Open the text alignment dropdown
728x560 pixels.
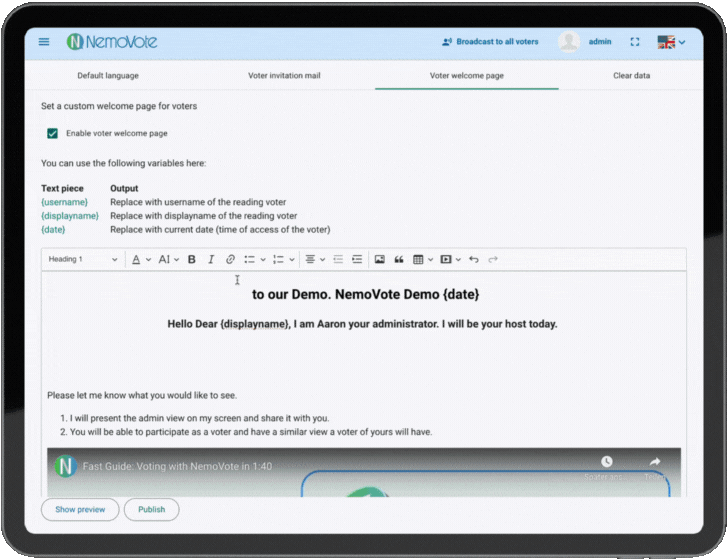[x=314, y=259]
